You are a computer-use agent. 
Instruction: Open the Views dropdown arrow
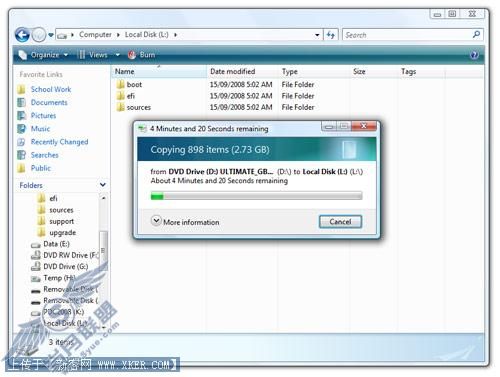[117, 55]
